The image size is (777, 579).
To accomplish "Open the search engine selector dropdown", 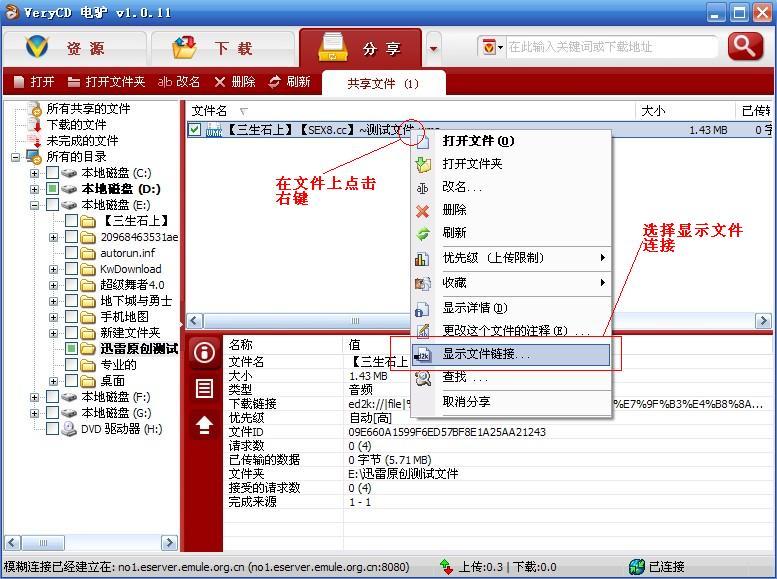I will [492, 47].
